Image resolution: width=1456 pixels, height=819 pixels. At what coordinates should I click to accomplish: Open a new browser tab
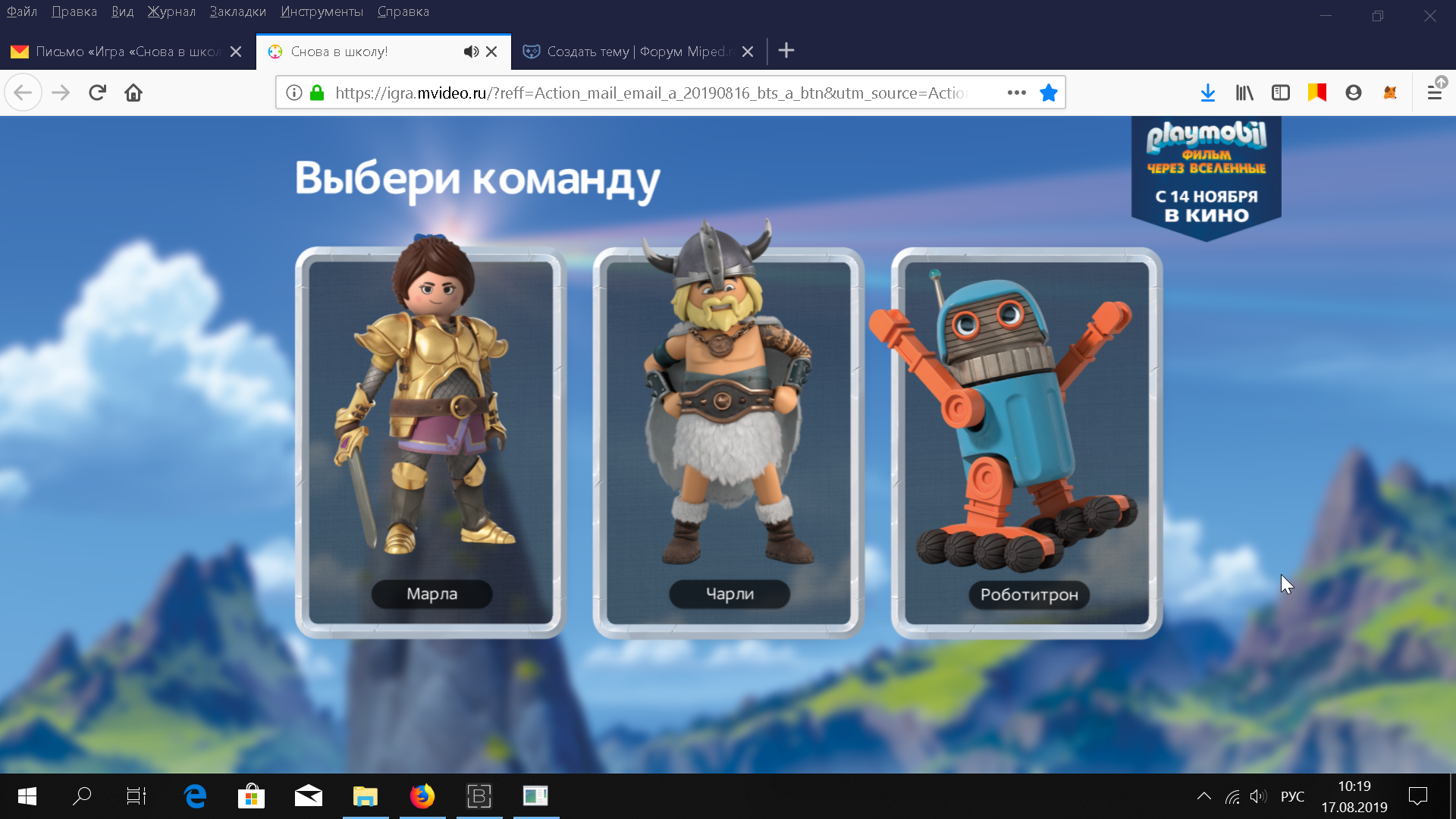[786, 51]
